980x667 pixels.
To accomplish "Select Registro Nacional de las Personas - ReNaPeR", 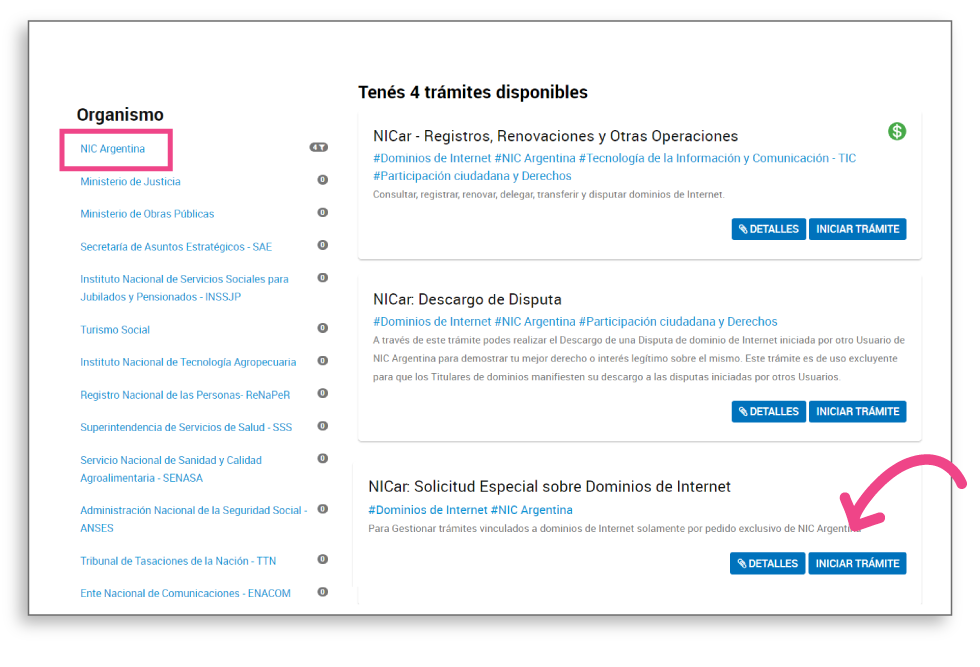I will [185, 395].
